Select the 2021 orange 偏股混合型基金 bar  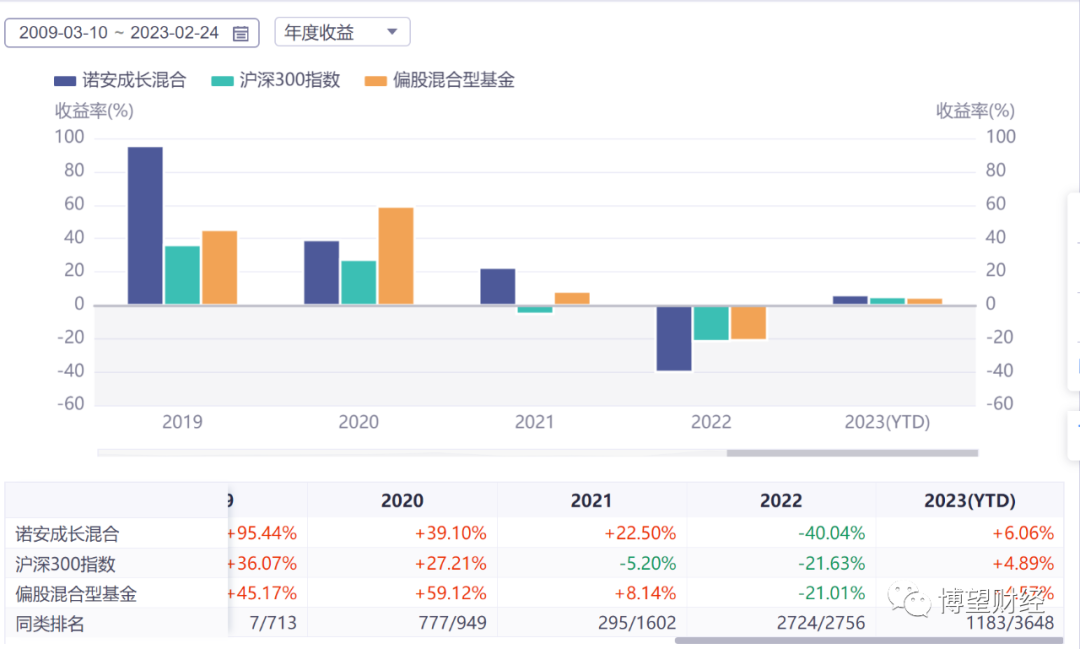572,298
